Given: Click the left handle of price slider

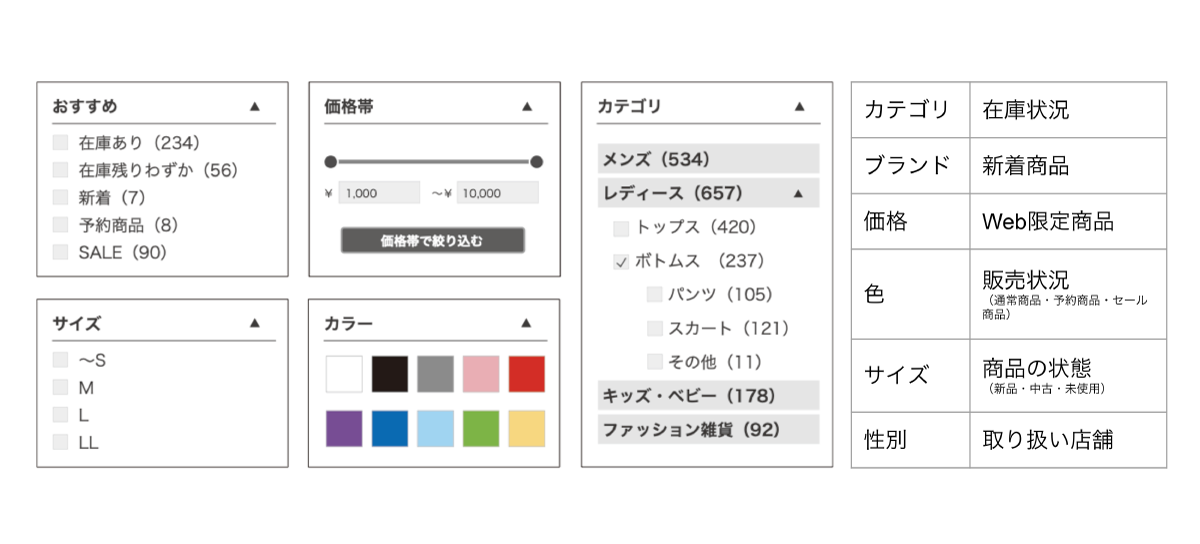Looking at the screenshot, I should [x=331, y=161].
